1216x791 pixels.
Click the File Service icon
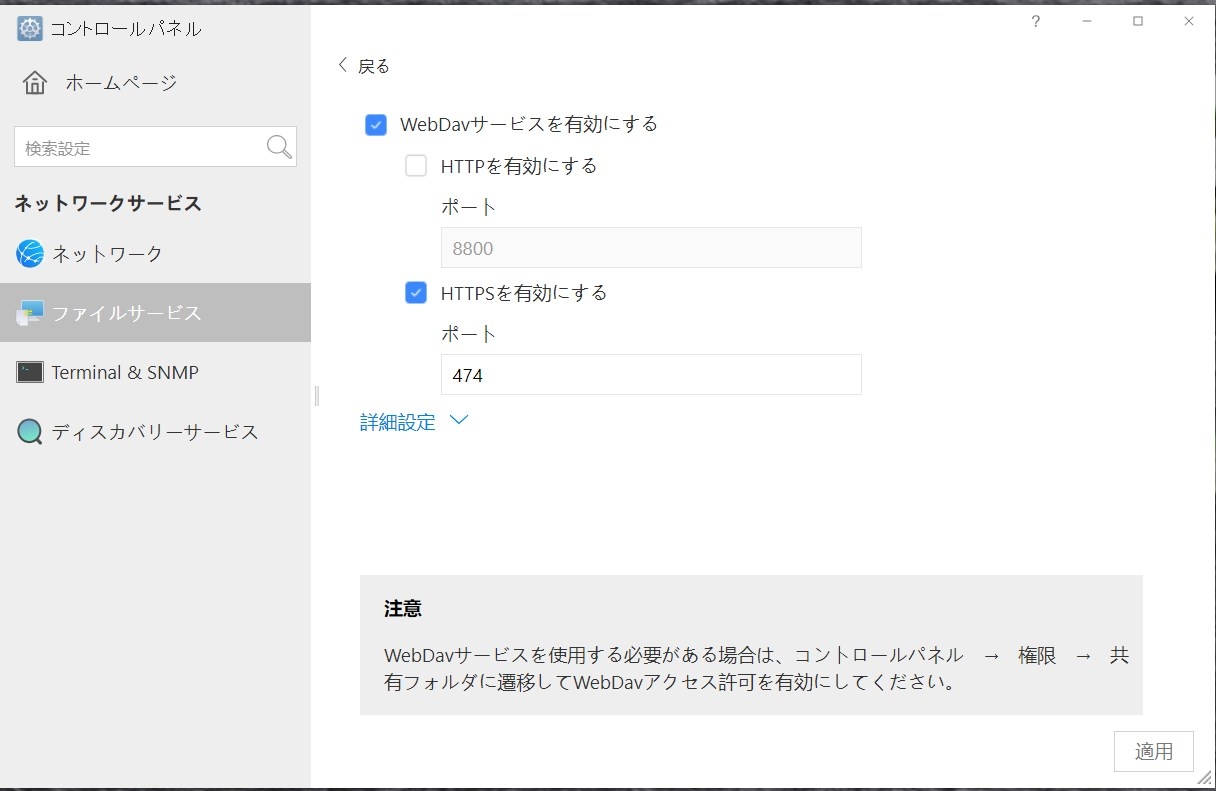pyautogui.click(x=30, y=313)
